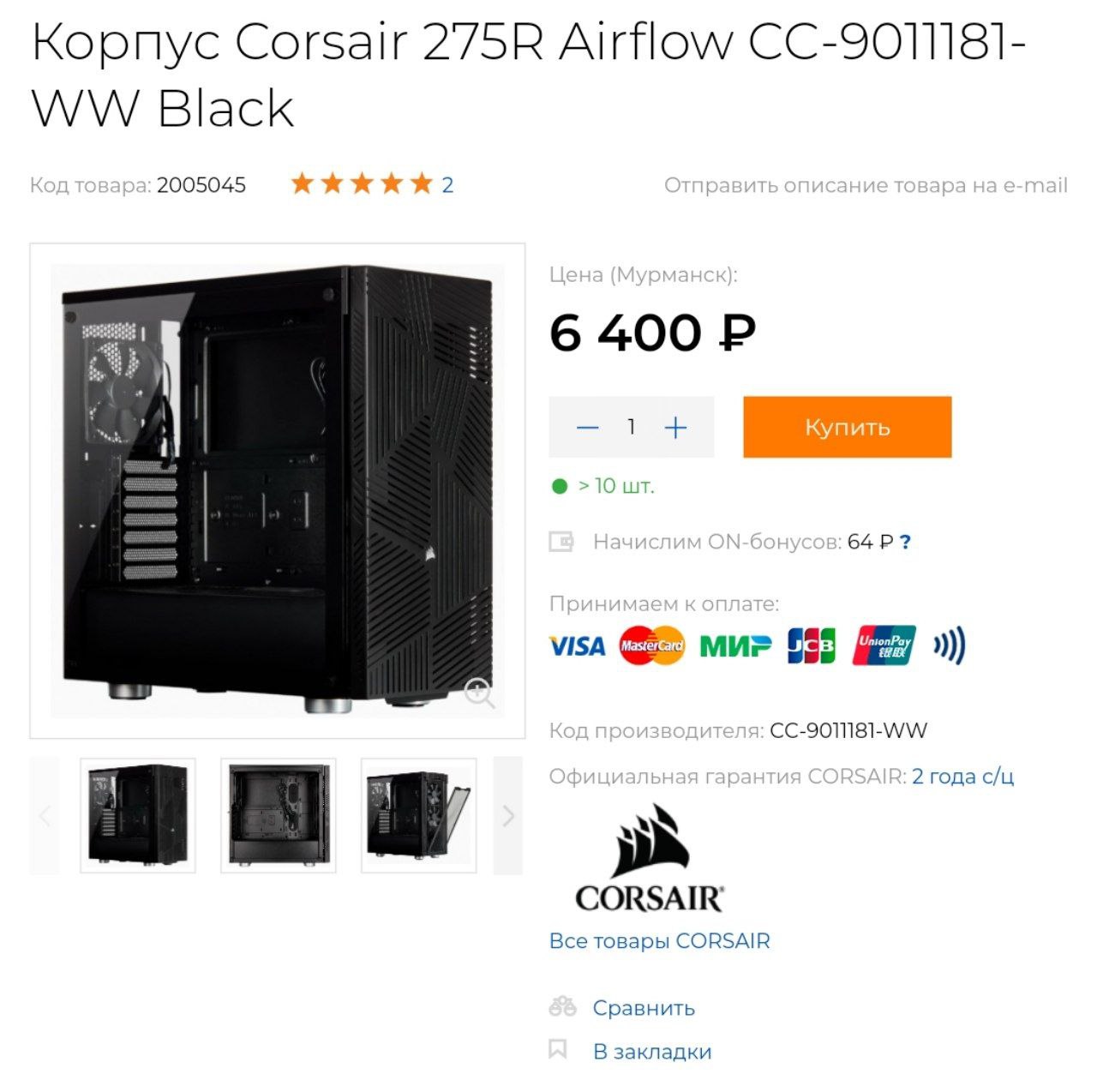Click the bookmark flag icon
The height and width of the screenshot is (1092, 1097).
(x=558, y=1050)
